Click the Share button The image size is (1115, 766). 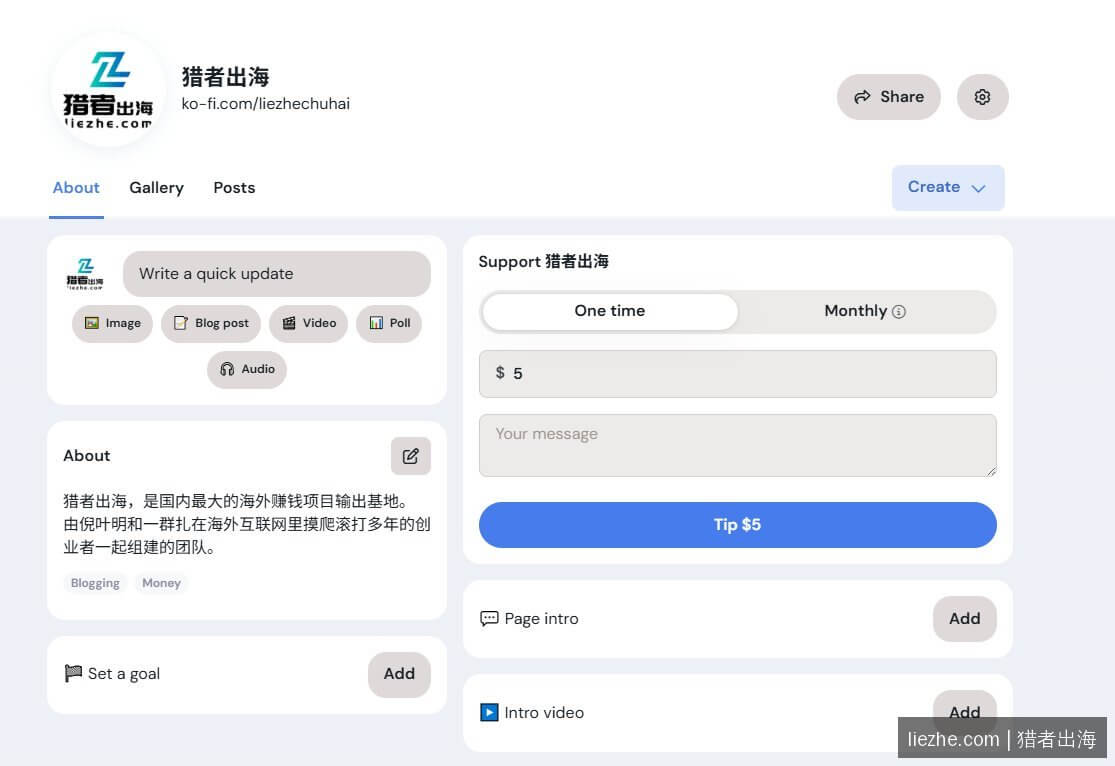[888, 97]
